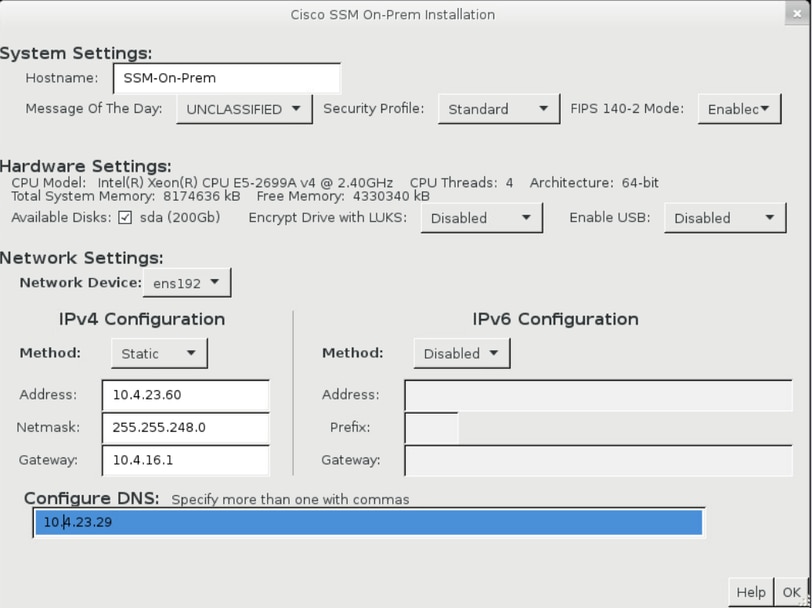
Task: Click the IPv4 Gateway field 10.4.16.1
Action: tap(186, 460)
